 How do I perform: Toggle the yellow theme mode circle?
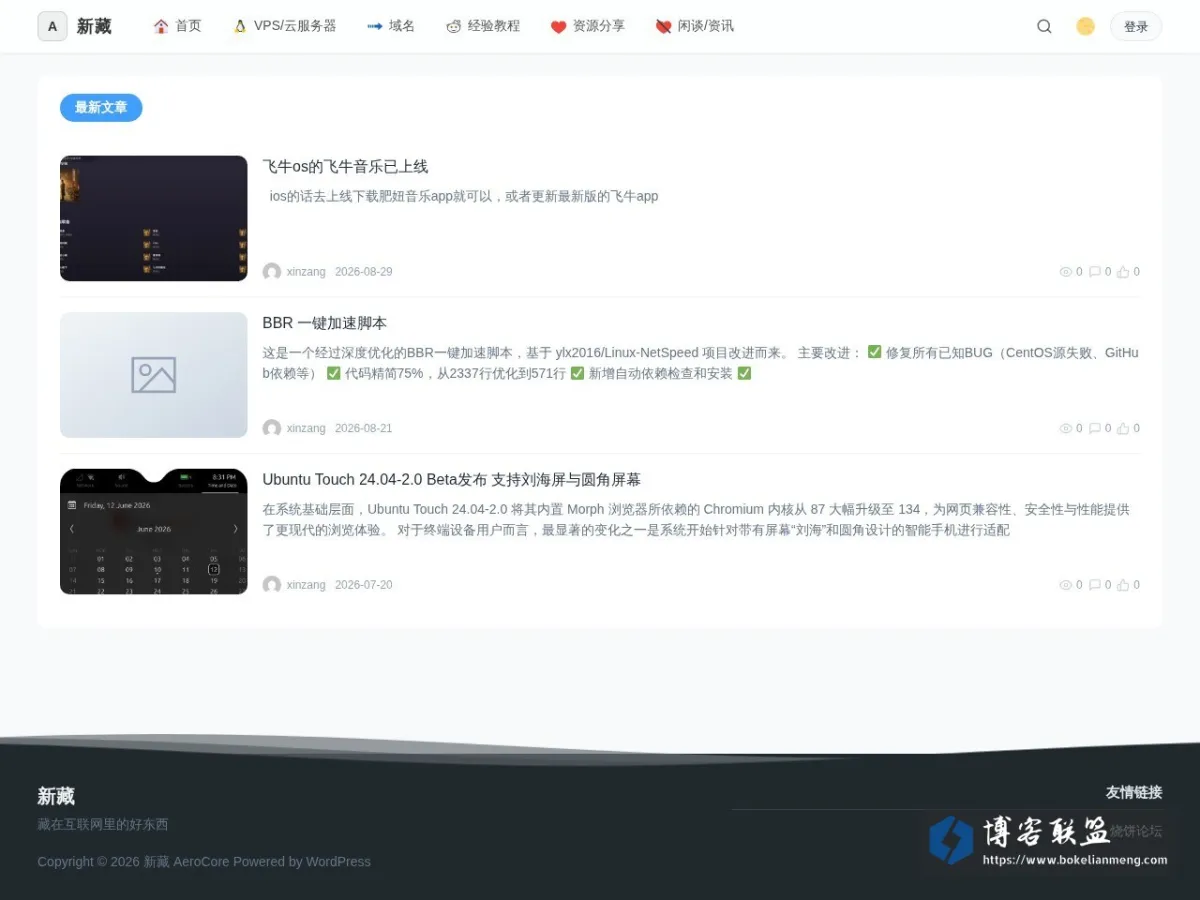click(x=1085, y=27)
